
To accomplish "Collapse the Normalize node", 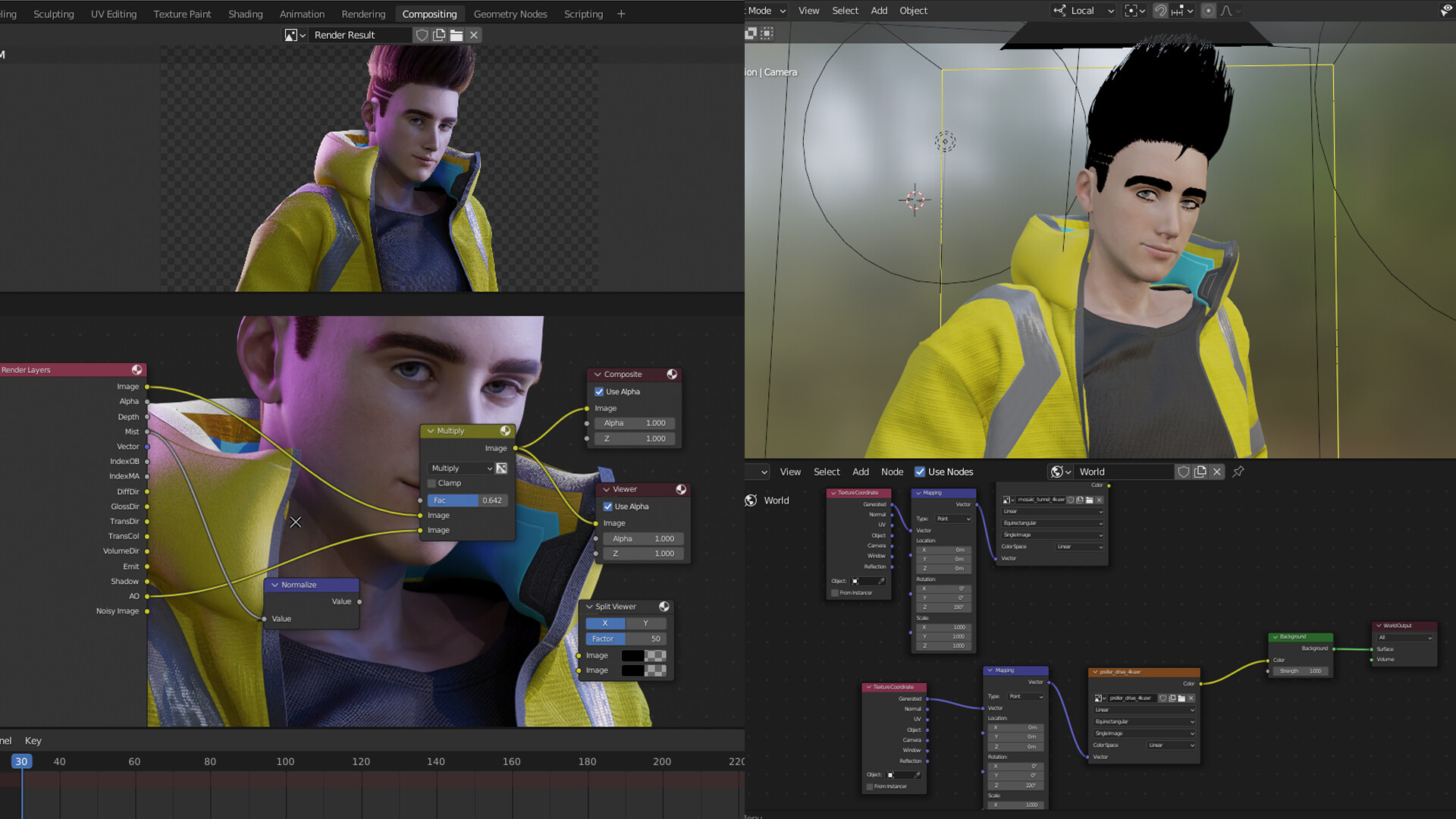I will [x=275, y=585].
